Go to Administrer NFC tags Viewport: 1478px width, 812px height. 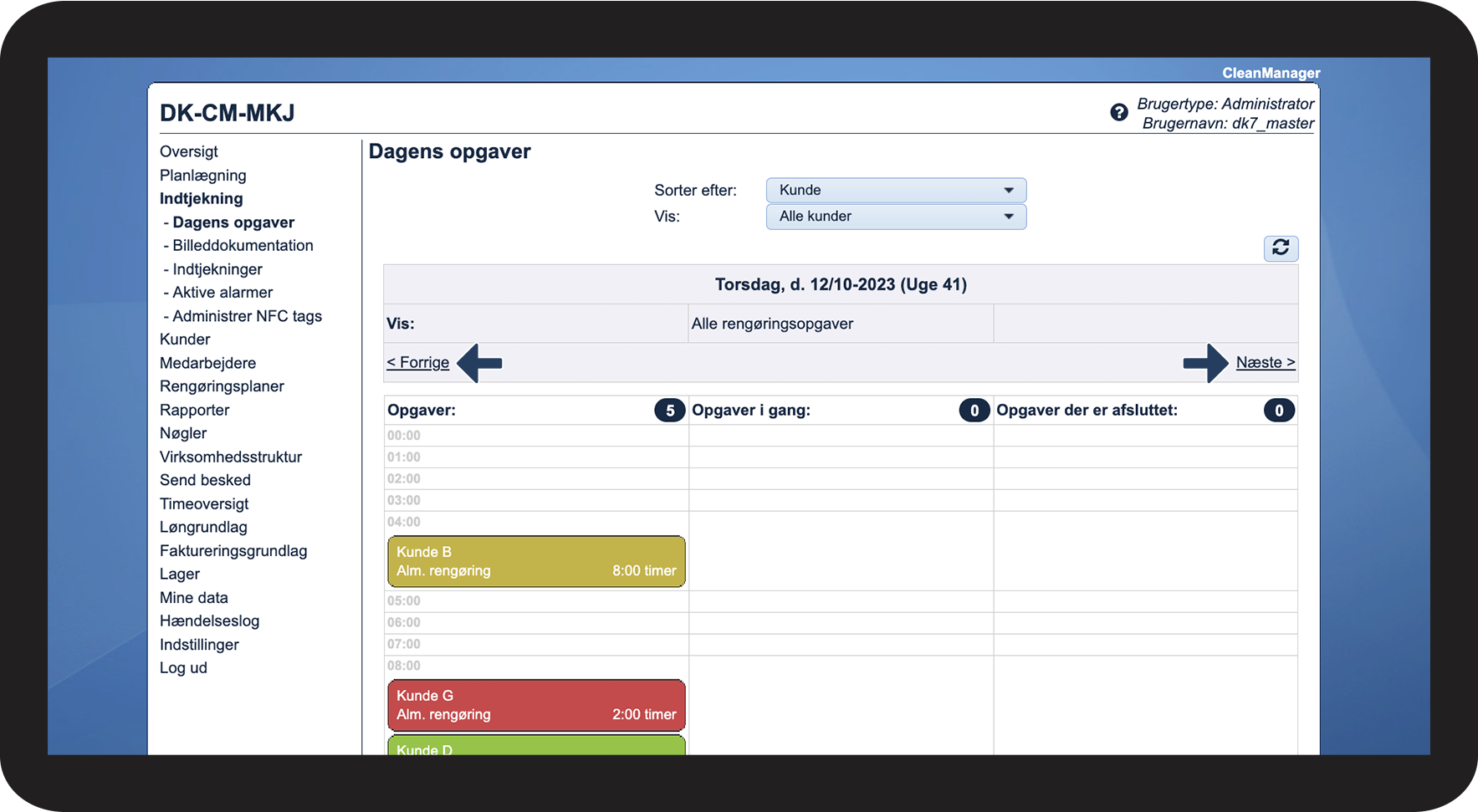(x=243, y=316)
